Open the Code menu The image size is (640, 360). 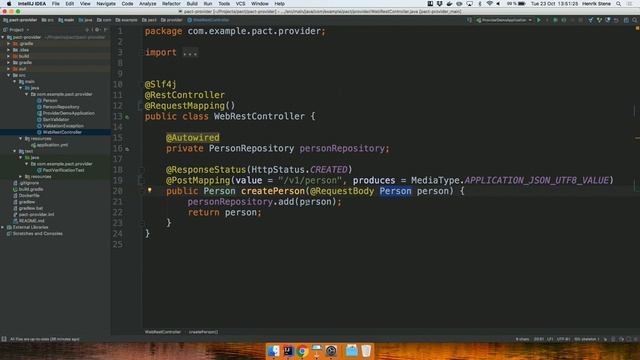[x=127, y=4]
